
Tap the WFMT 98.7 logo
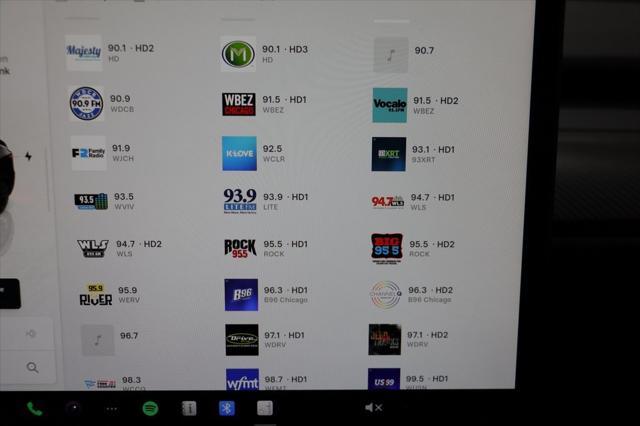pyautogui.click(x=242, y=379)
